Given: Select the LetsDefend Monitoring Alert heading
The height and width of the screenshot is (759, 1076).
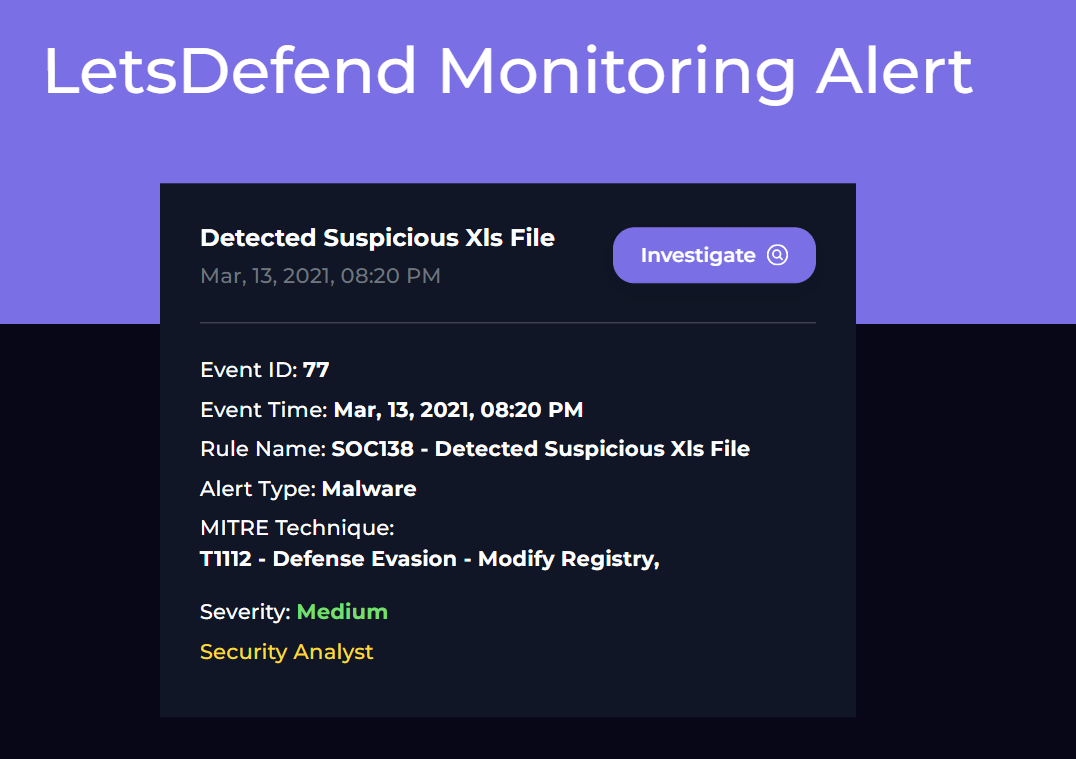Looking at the screenshot, I should (x=508, y=71).
